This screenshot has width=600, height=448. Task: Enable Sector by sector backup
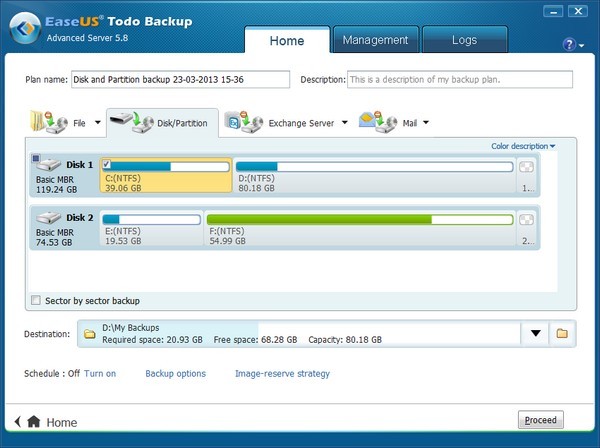(37, 300)
